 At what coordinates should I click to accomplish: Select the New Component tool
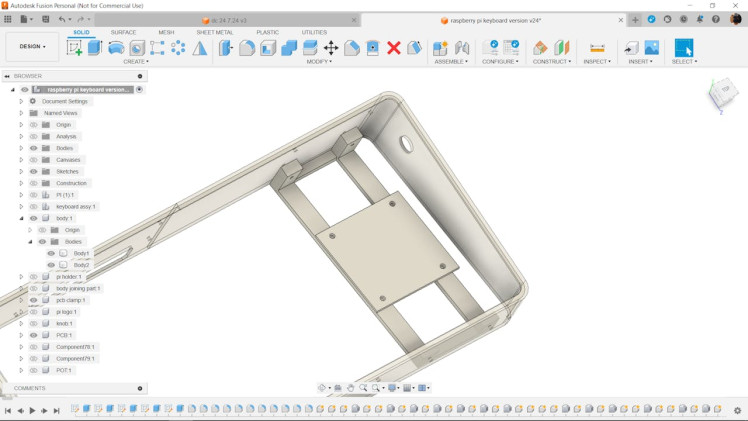click(440, 48)
